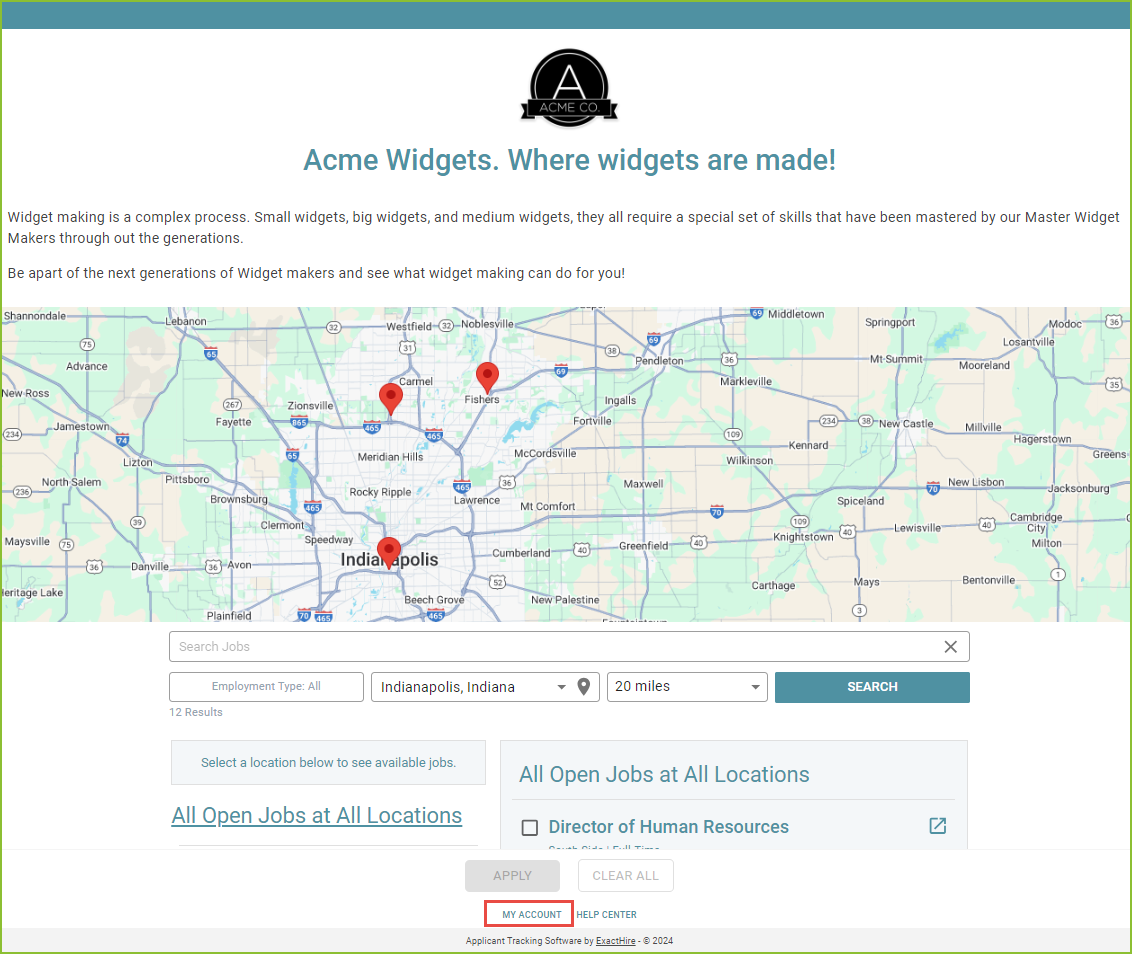Check the Director of Human Resources checkbox
This screenshot has height=954, width=1132.
[530, 828]
